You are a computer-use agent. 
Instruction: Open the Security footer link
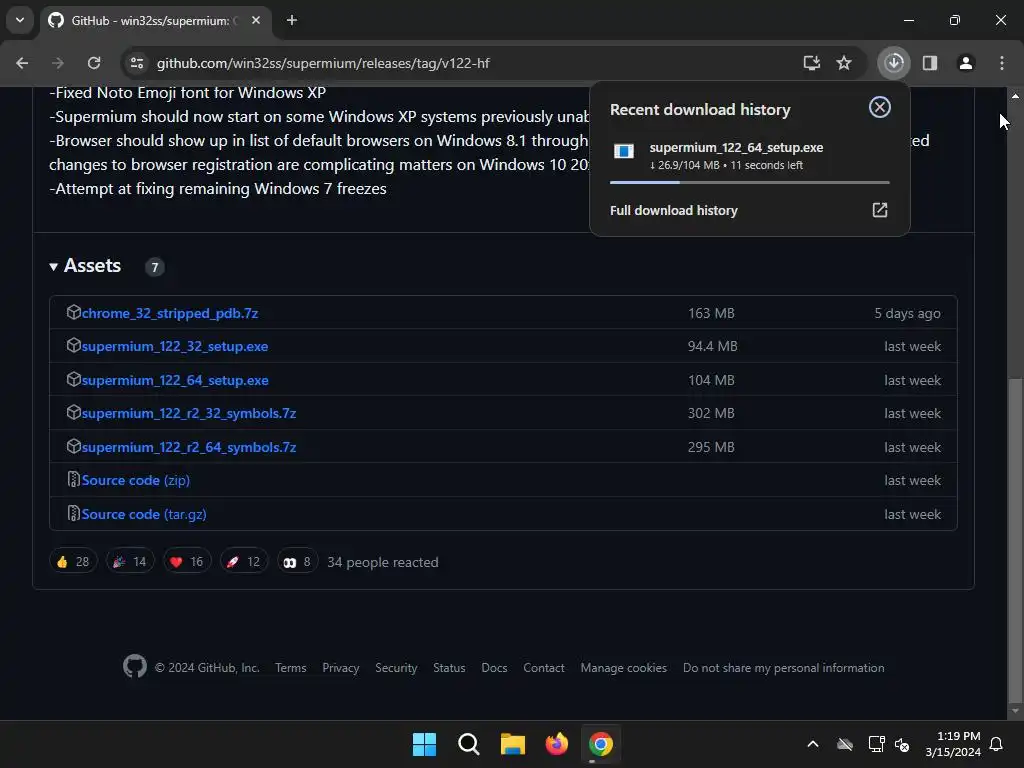point(396,667)
